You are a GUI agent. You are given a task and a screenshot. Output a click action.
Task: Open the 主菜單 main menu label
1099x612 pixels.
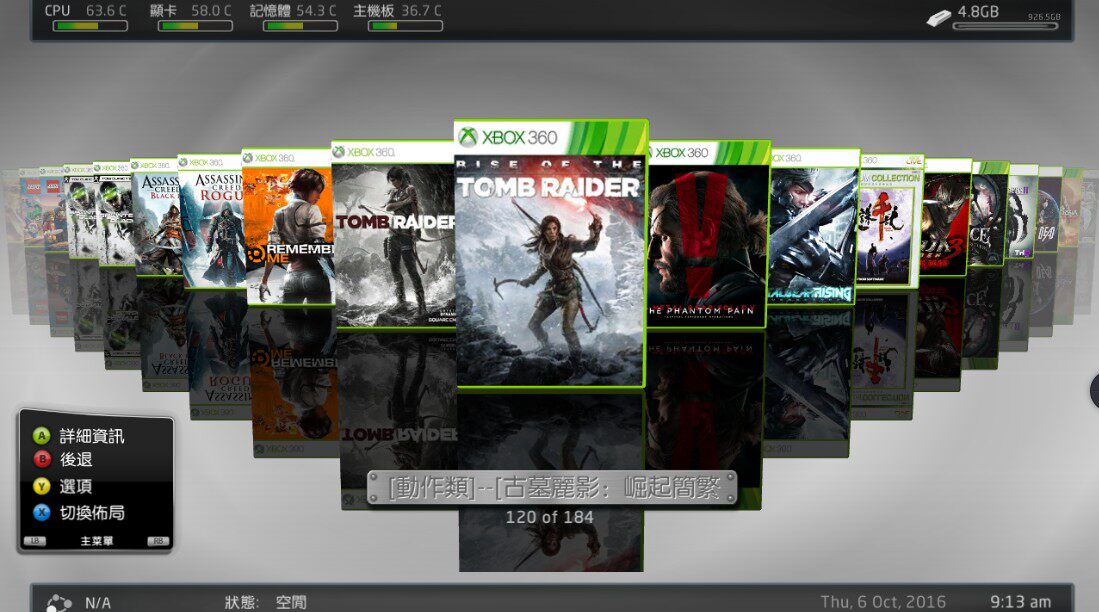[x=96, y=541]
